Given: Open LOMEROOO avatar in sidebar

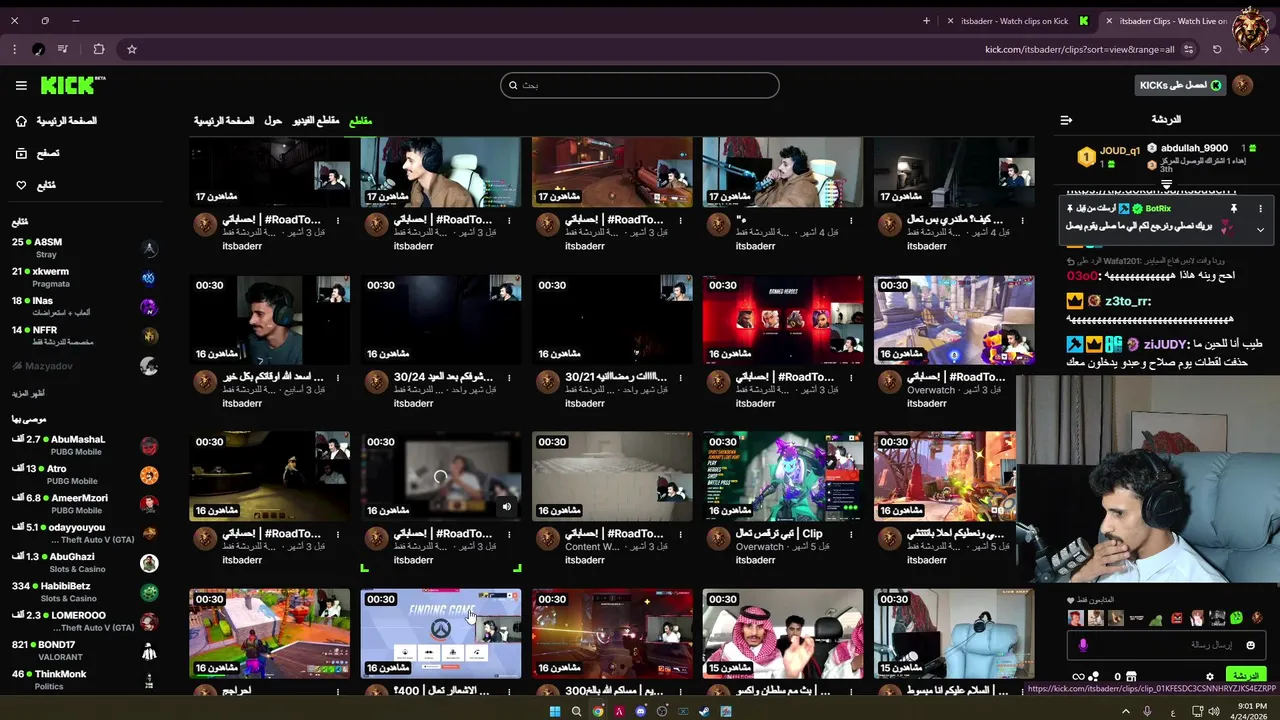Looking at the screenshot, I should 149,622.
